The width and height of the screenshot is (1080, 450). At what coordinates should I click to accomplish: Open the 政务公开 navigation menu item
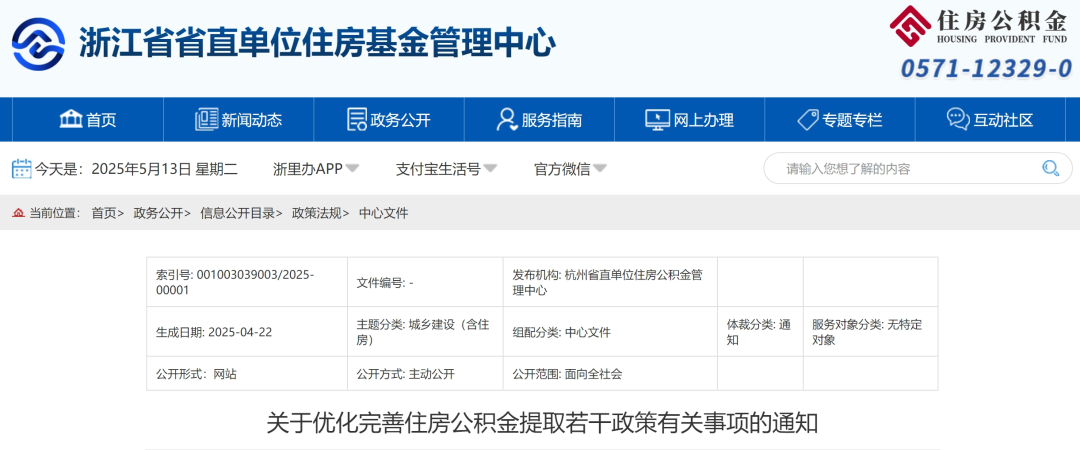389,120
